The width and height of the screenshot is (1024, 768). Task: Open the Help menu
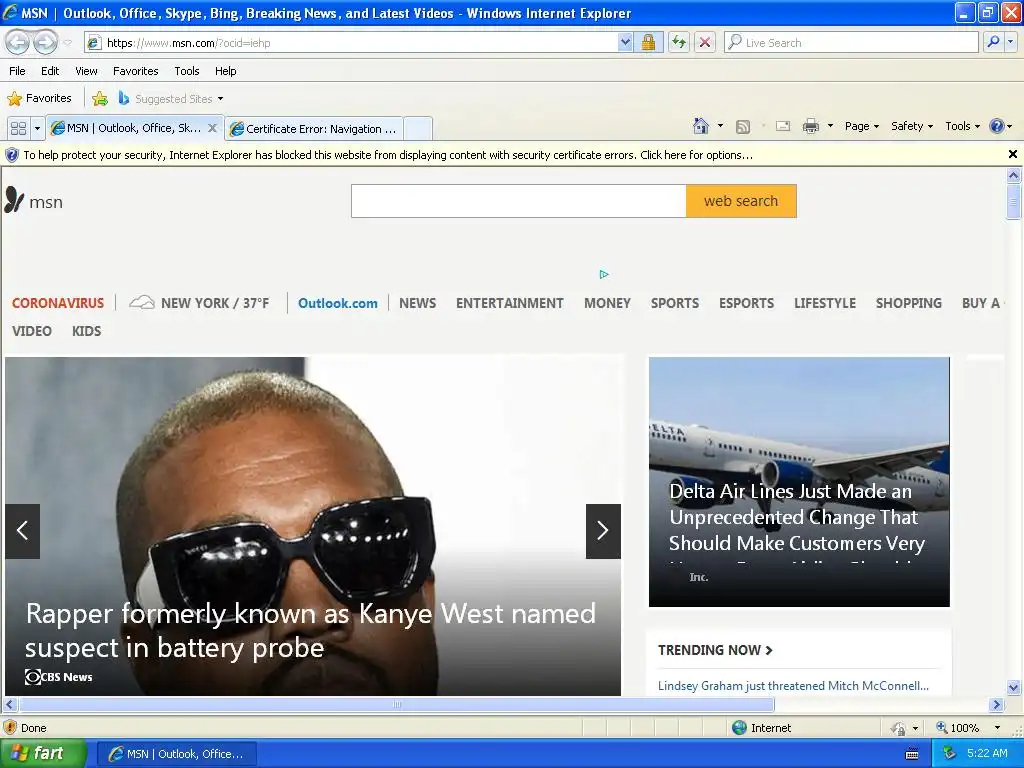click(x=226, y=71)
